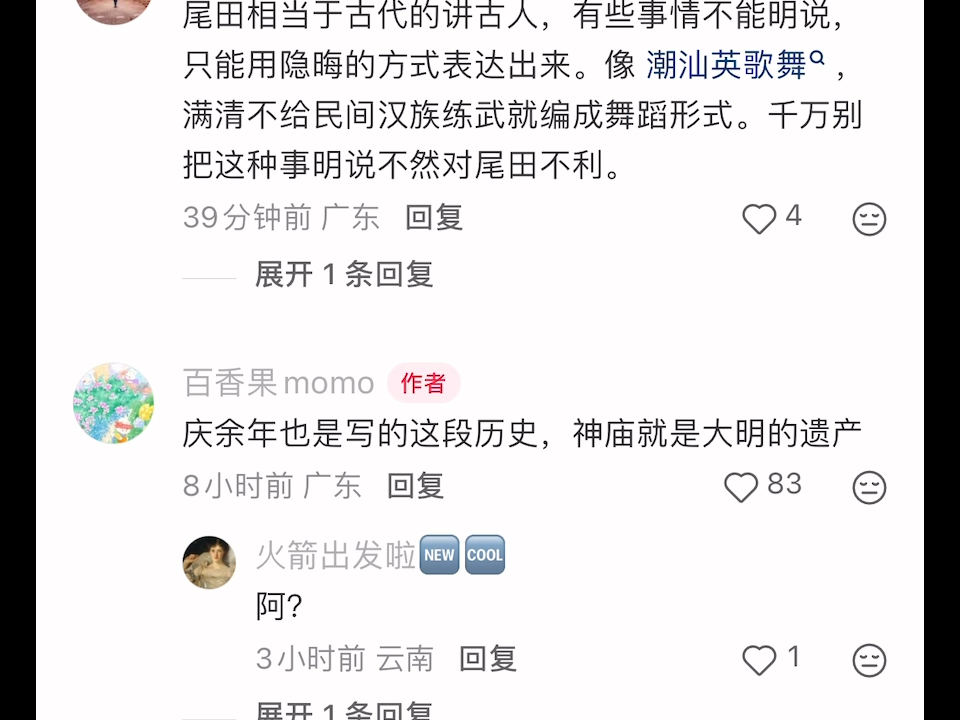The height and width of the screenshot is (720, 960).
Task: Tap the search magnifier after 潮汕英歌舞
Action: tap(817, 58)
